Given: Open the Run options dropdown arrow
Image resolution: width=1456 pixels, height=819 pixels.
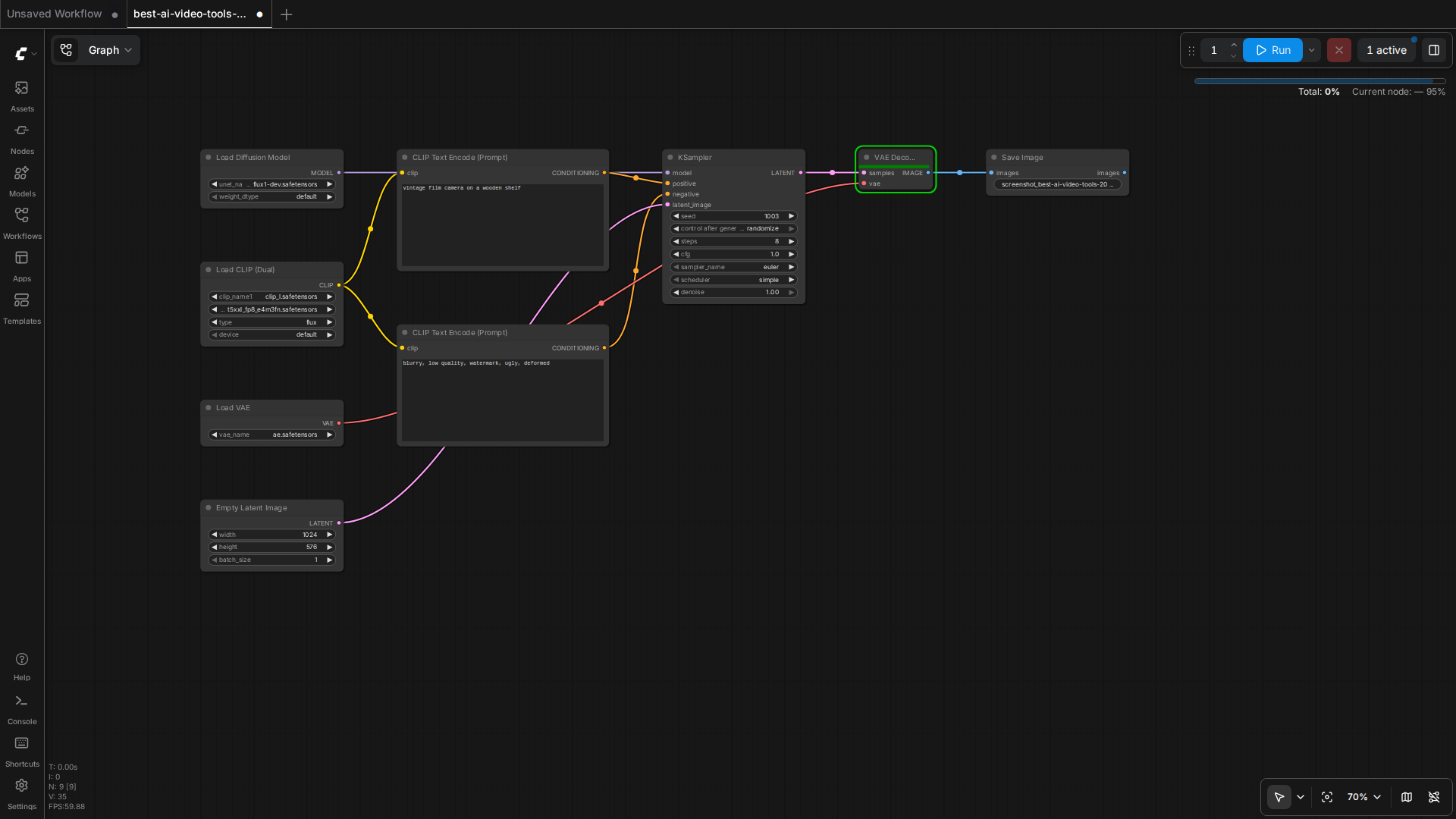Looking at the screenshot, I should (x=1311, y=50).
